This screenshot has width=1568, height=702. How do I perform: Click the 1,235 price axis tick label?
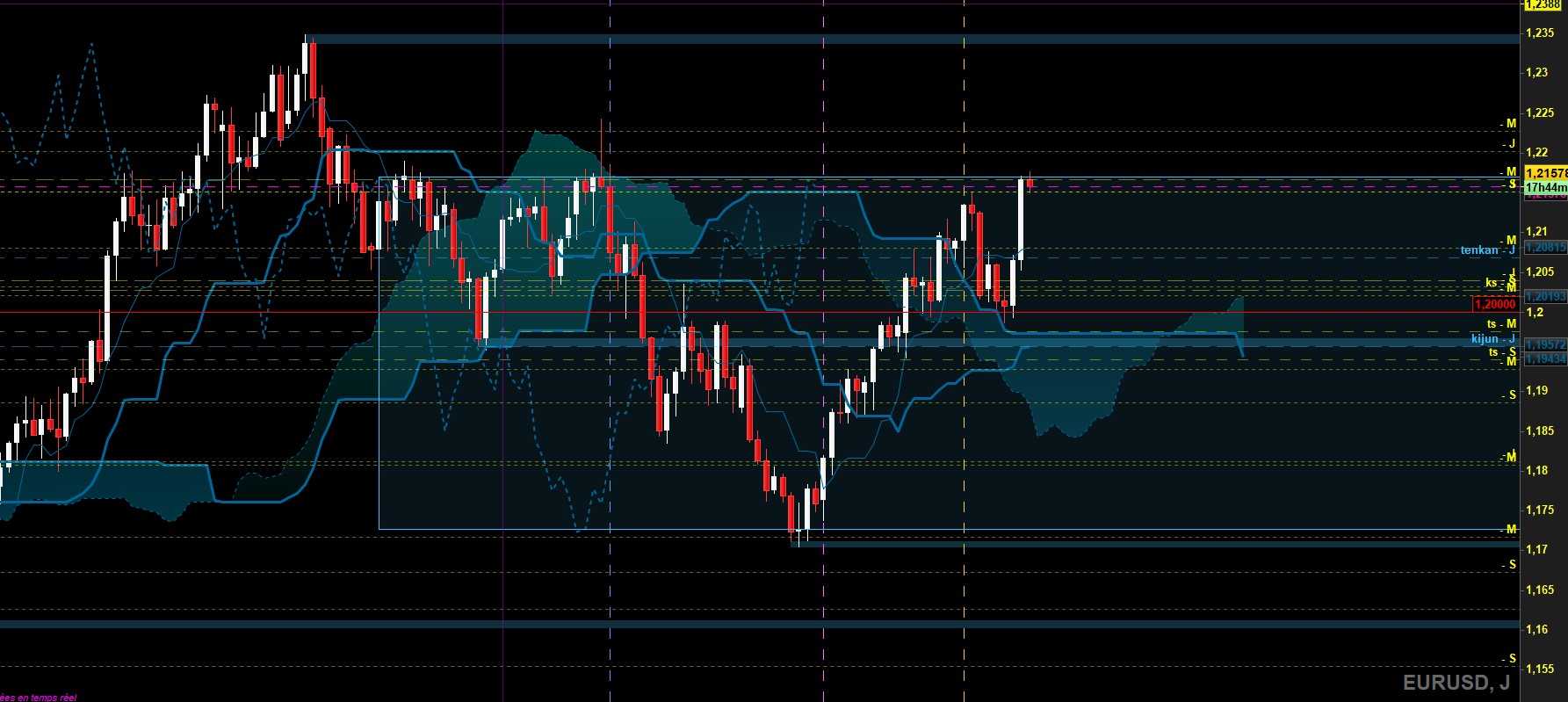coord(1541,33)
